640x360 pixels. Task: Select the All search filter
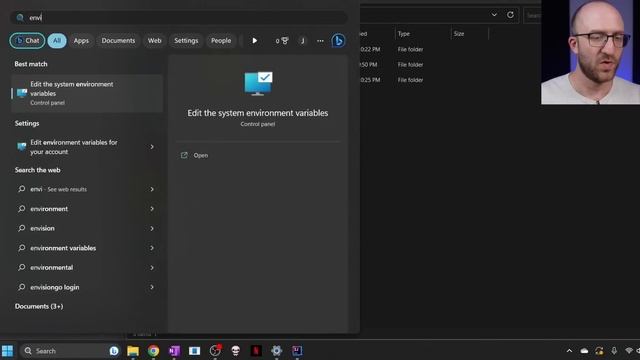pos(57,40)
